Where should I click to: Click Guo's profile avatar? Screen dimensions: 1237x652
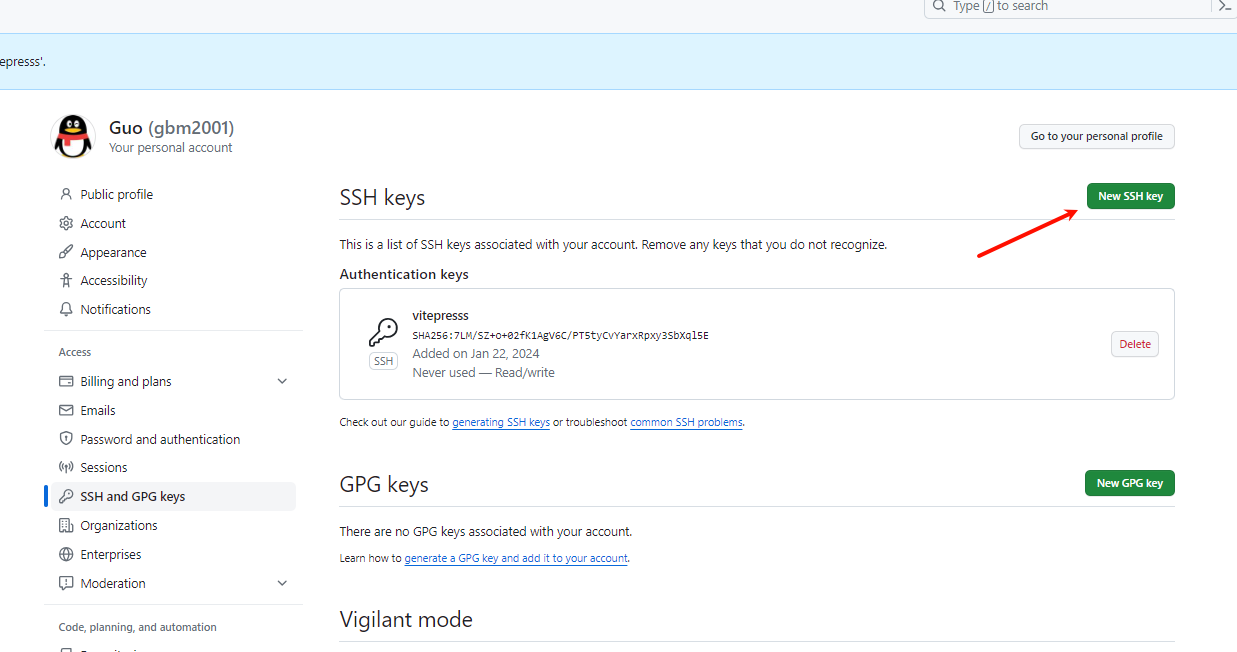(72, 137)
